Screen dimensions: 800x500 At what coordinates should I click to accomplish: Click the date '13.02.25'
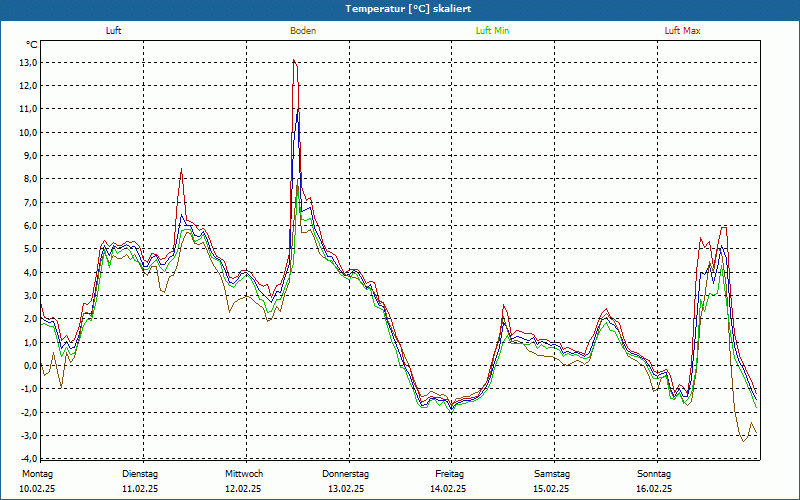[346, 489]
